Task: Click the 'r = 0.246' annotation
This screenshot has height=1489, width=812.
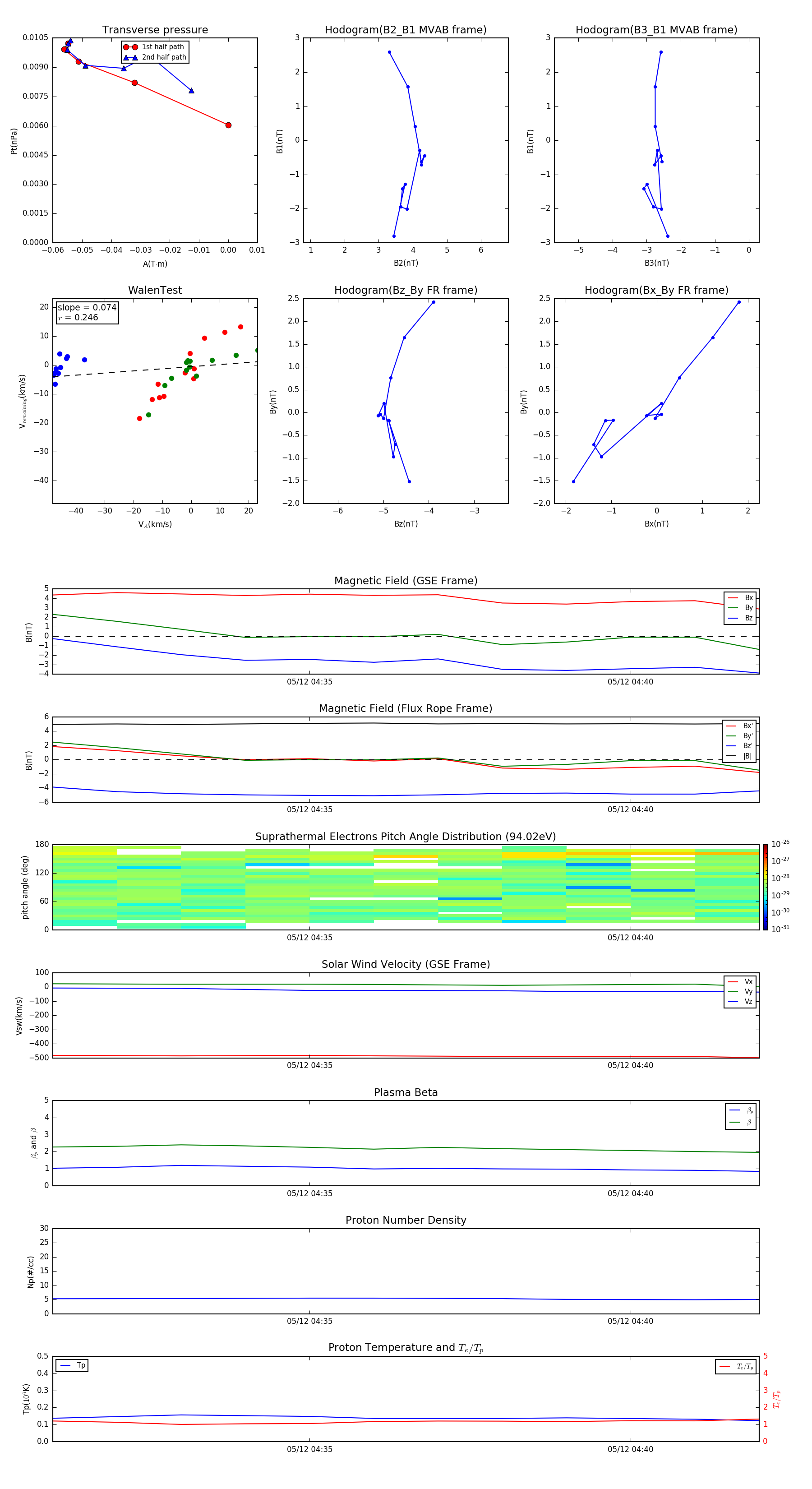Action: [78, 317]
